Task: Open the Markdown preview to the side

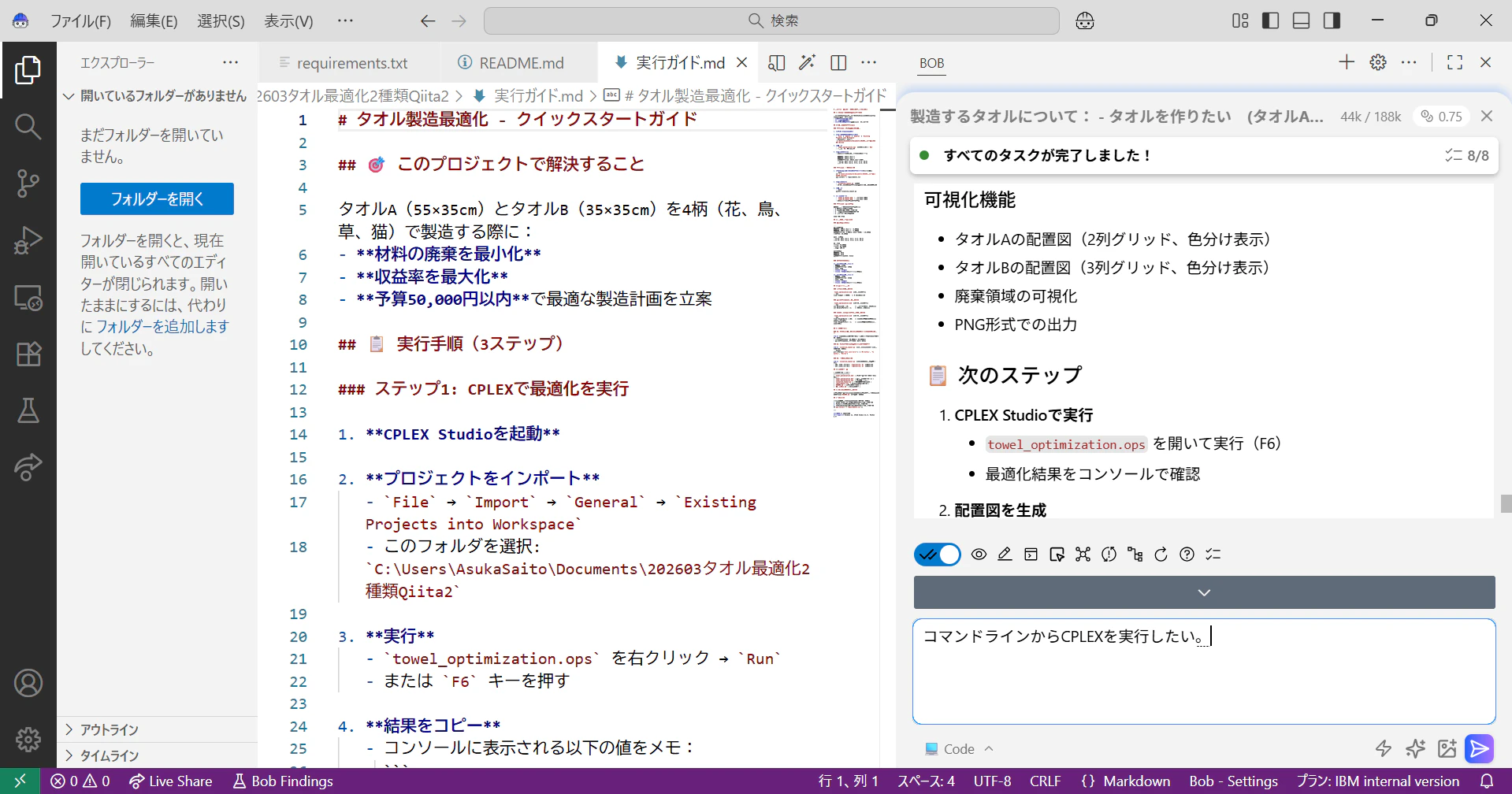Action: (776, 63)
